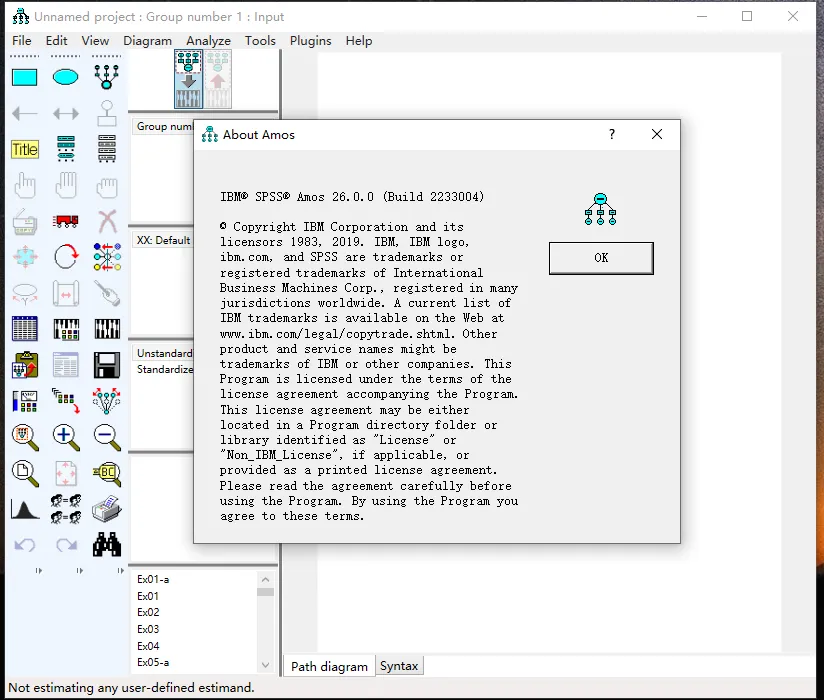Select the erase objects X tool
Viewport: 824px width, 700px height.
(x=107, y=221)
